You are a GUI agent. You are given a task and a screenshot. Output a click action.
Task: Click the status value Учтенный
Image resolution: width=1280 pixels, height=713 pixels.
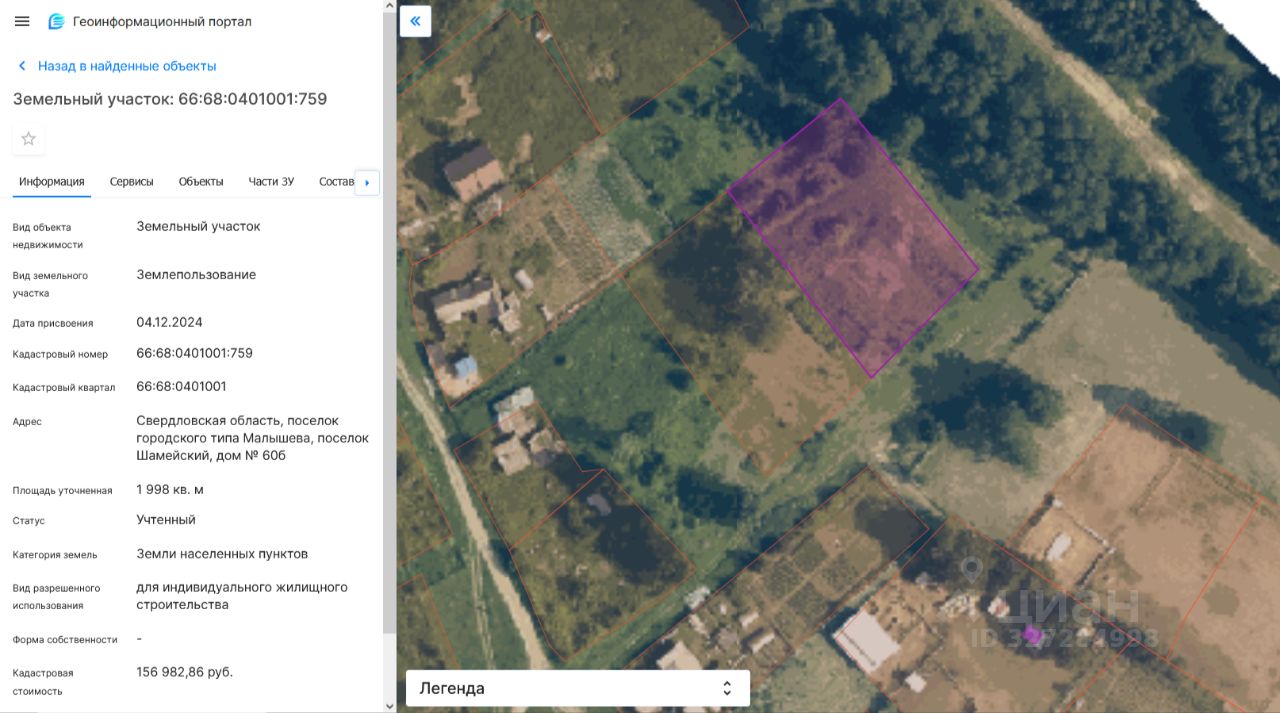point(166,520)
